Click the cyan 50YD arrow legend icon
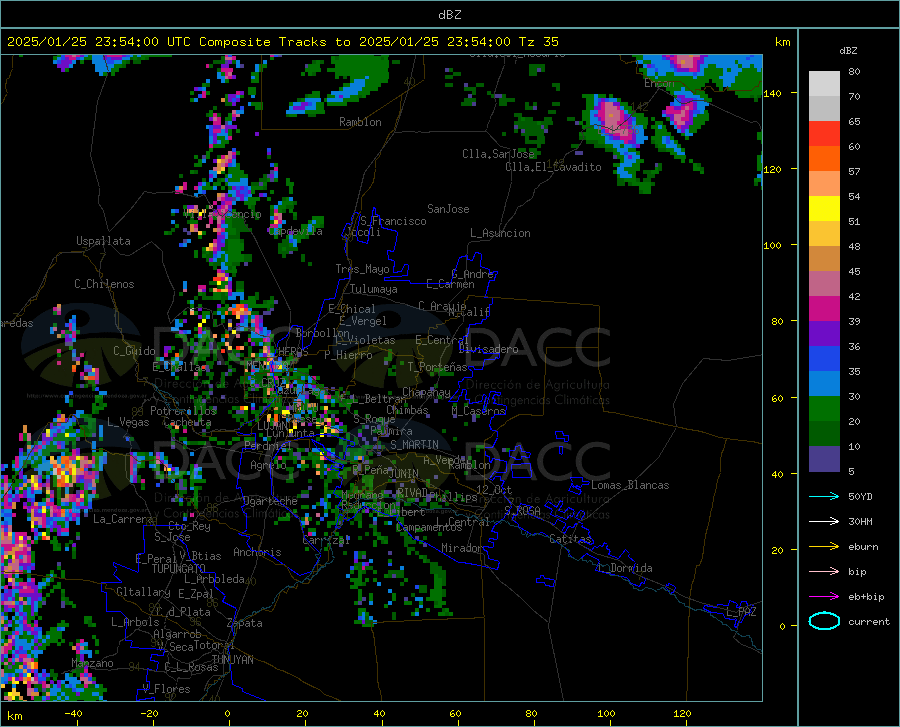900x727 pixels. pos(824,496)
